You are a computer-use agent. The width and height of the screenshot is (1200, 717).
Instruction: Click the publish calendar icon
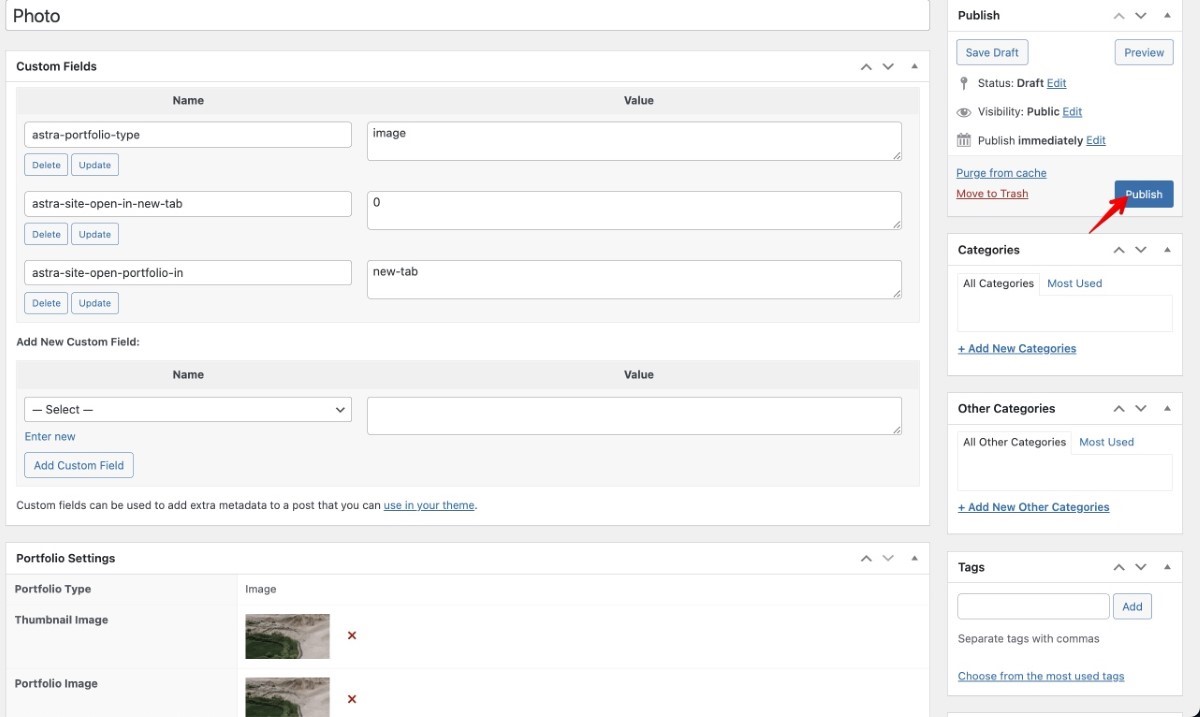(964, 140)
